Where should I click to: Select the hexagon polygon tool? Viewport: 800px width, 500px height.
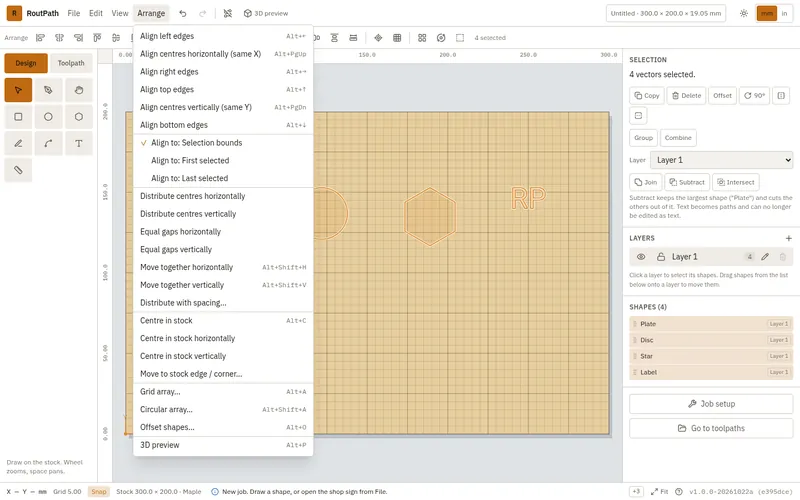click(79, 117)
